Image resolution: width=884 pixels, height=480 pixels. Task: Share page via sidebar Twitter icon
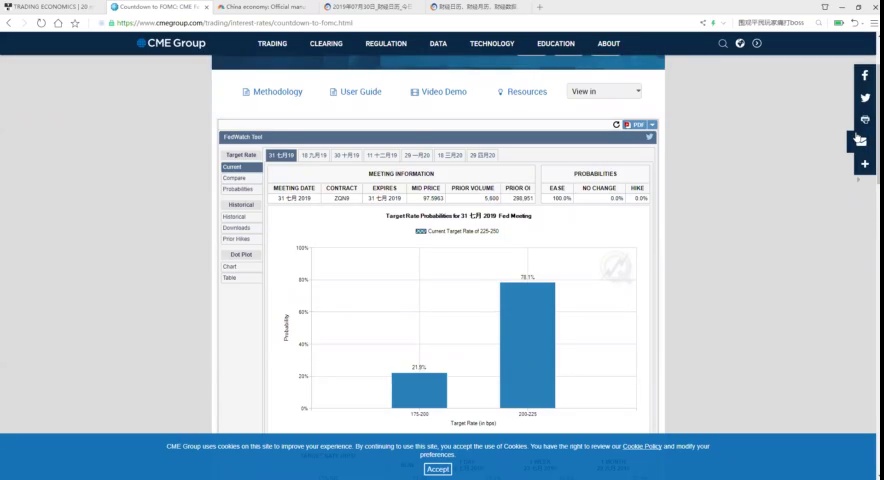click(865, 98)
